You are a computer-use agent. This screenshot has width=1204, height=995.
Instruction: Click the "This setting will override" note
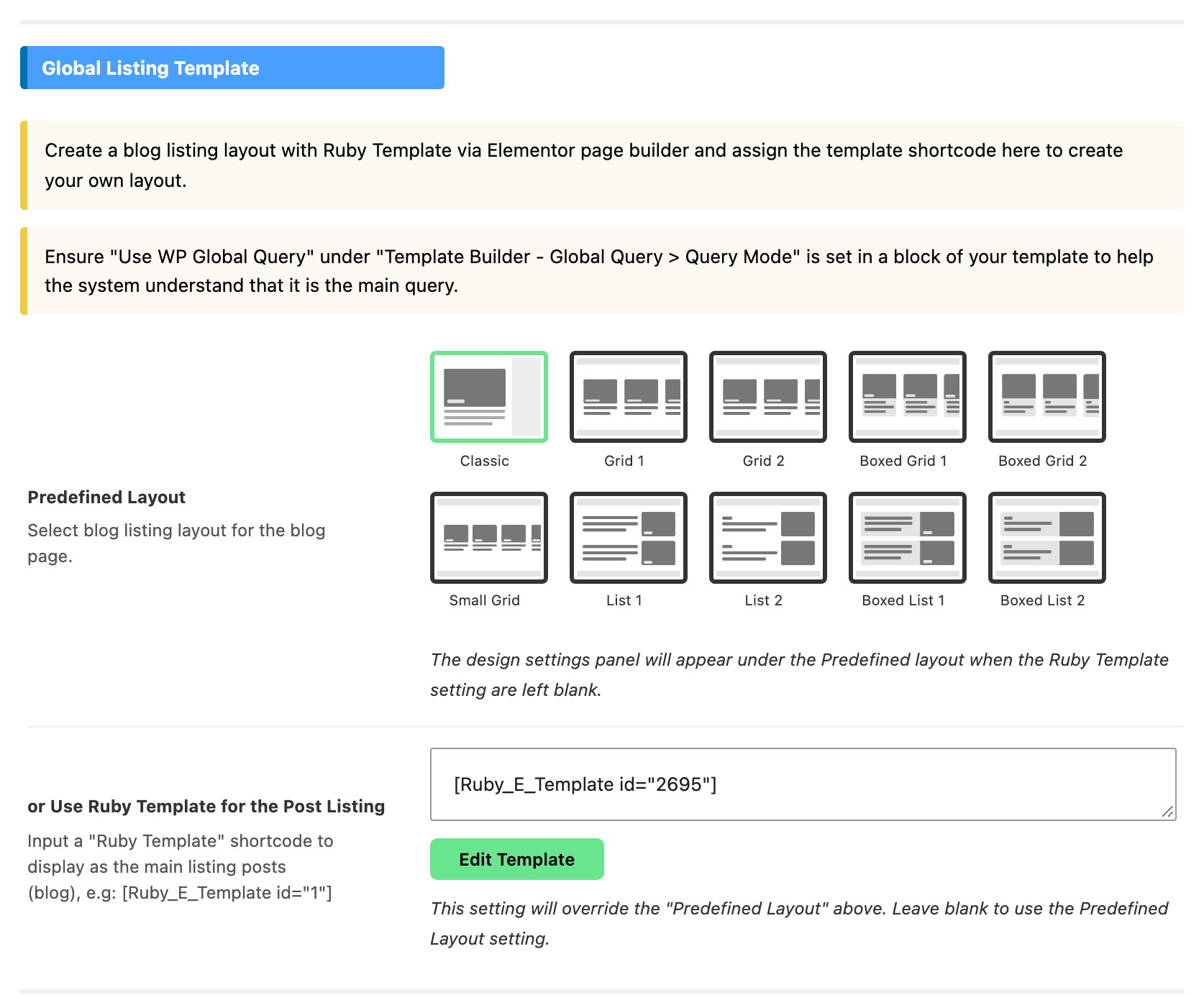(799, 924)
